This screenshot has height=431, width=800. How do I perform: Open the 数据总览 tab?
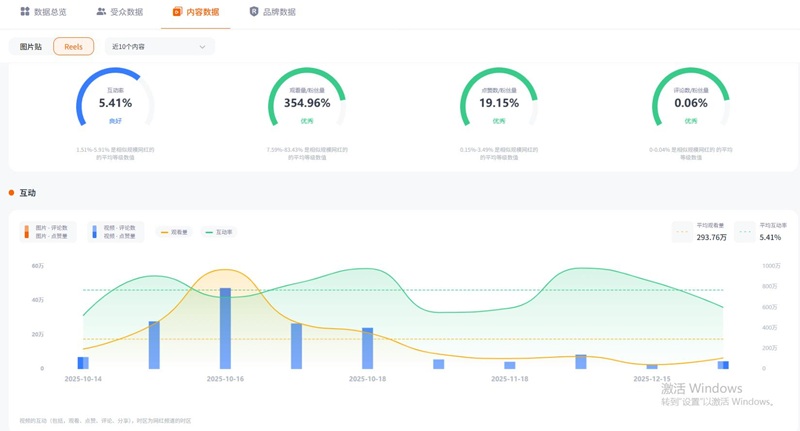pos(43,12)
